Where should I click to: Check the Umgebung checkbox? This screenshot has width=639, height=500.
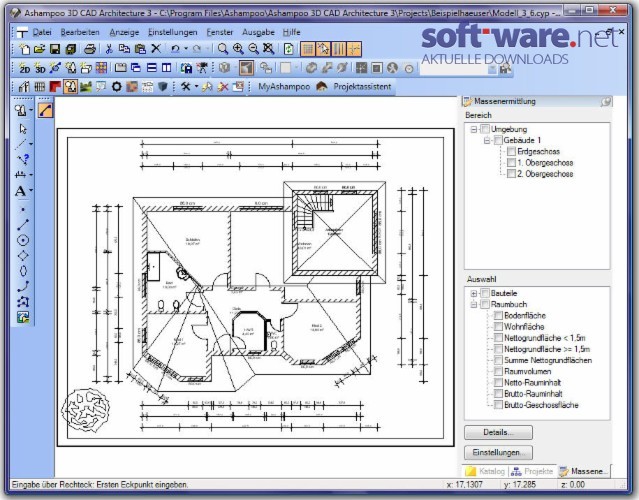[485, 129]
